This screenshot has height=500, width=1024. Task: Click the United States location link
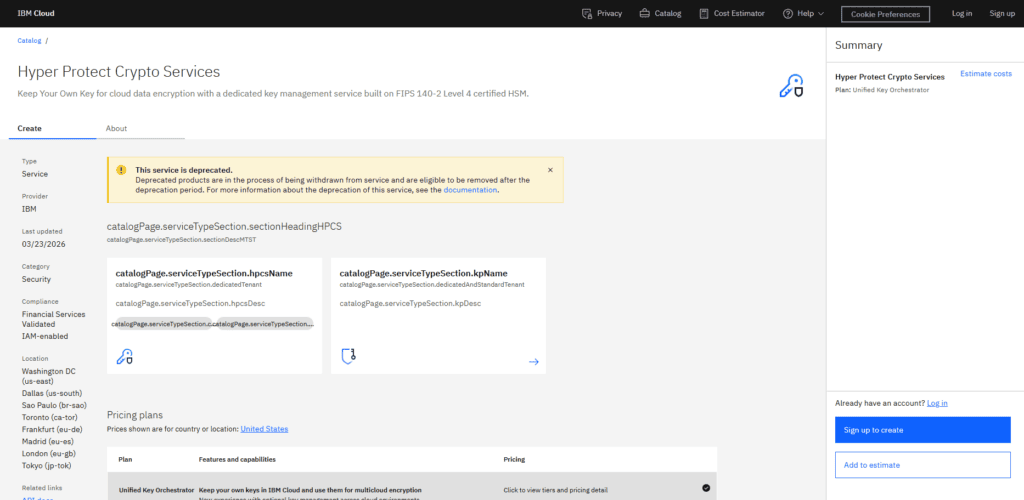click(x=264, y=429)
